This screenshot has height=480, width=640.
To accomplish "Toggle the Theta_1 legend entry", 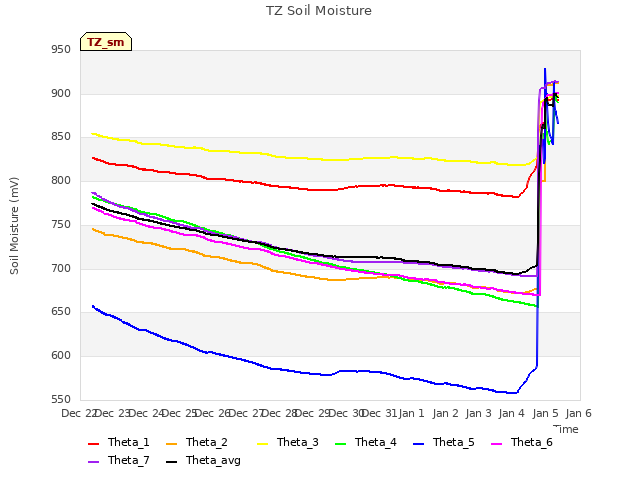I will 119,442.
